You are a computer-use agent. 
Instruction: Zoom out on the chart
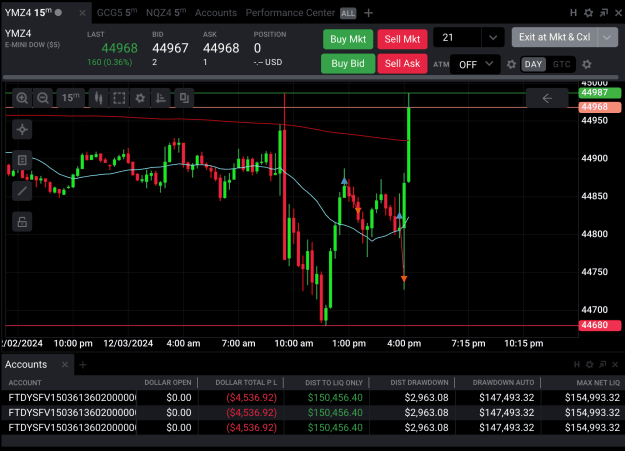tap(43, 98)
